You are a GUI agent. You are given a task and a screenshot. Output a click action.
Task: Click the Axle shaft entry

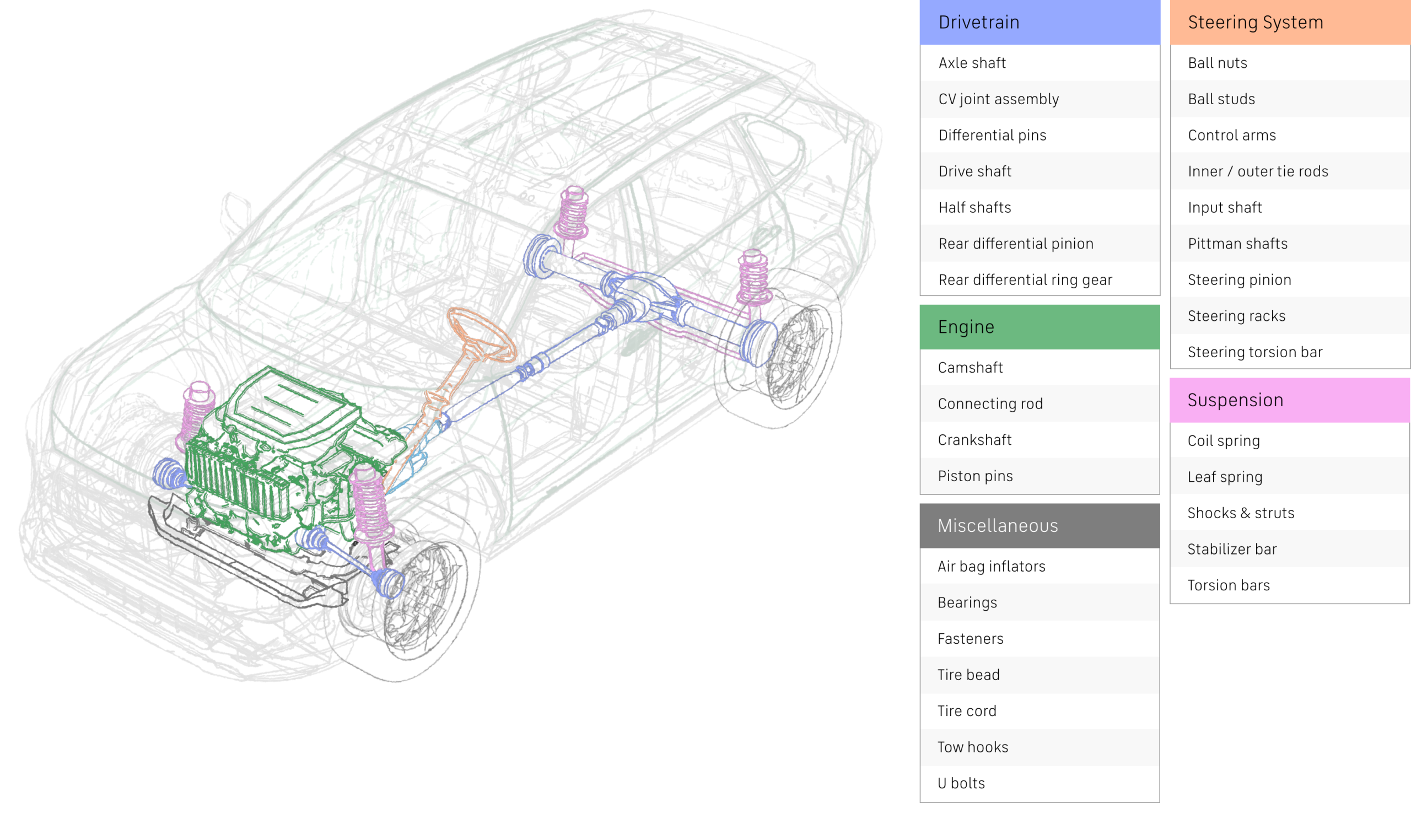point(1040,63)
